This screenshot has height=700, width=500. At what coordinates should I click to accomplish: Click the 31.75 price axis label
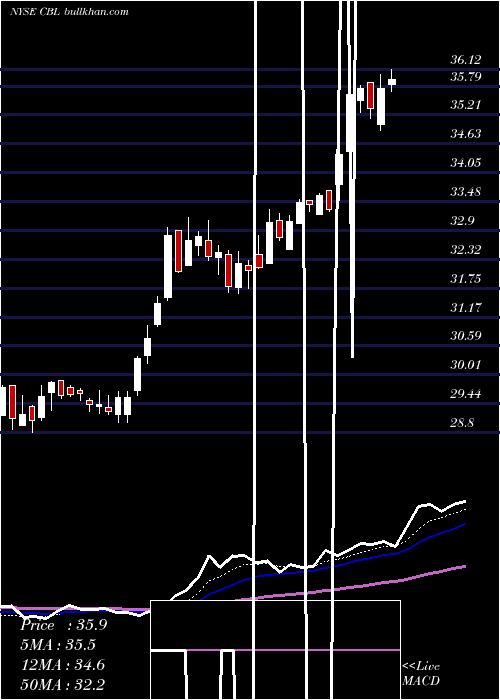click(465, 279)
